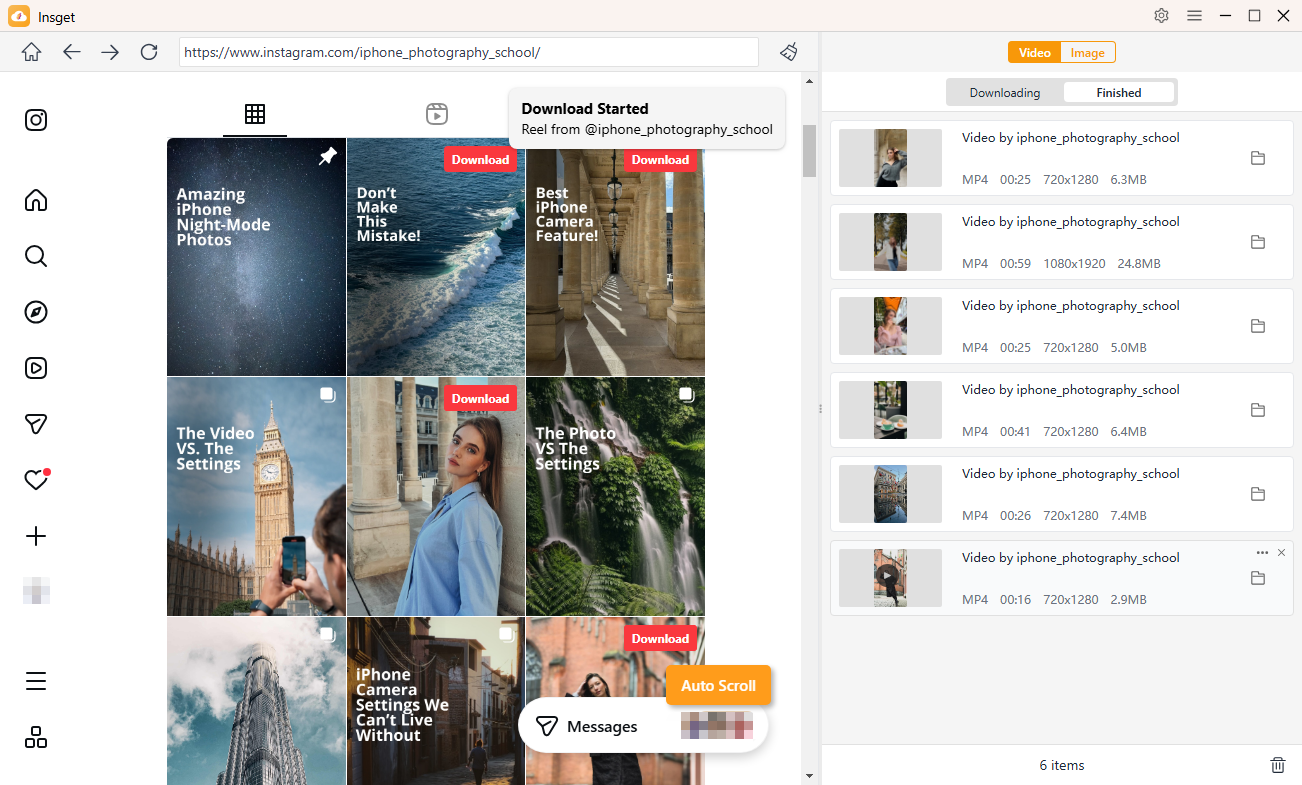Switch the right panel to Image mode
The image size is (1302, 785).
(x=1087, y=52)
